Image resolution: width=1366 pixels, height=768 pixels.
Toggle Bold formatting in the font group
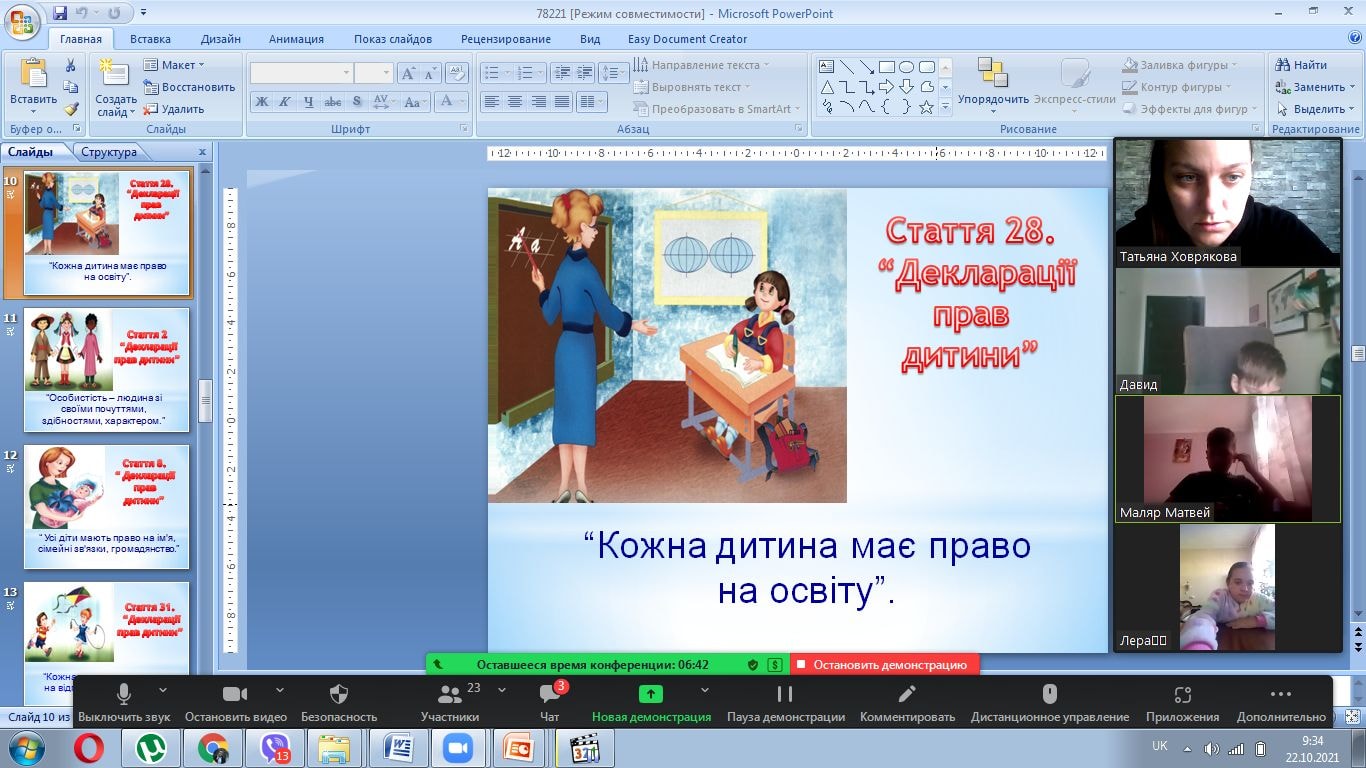tap(261, 102)
